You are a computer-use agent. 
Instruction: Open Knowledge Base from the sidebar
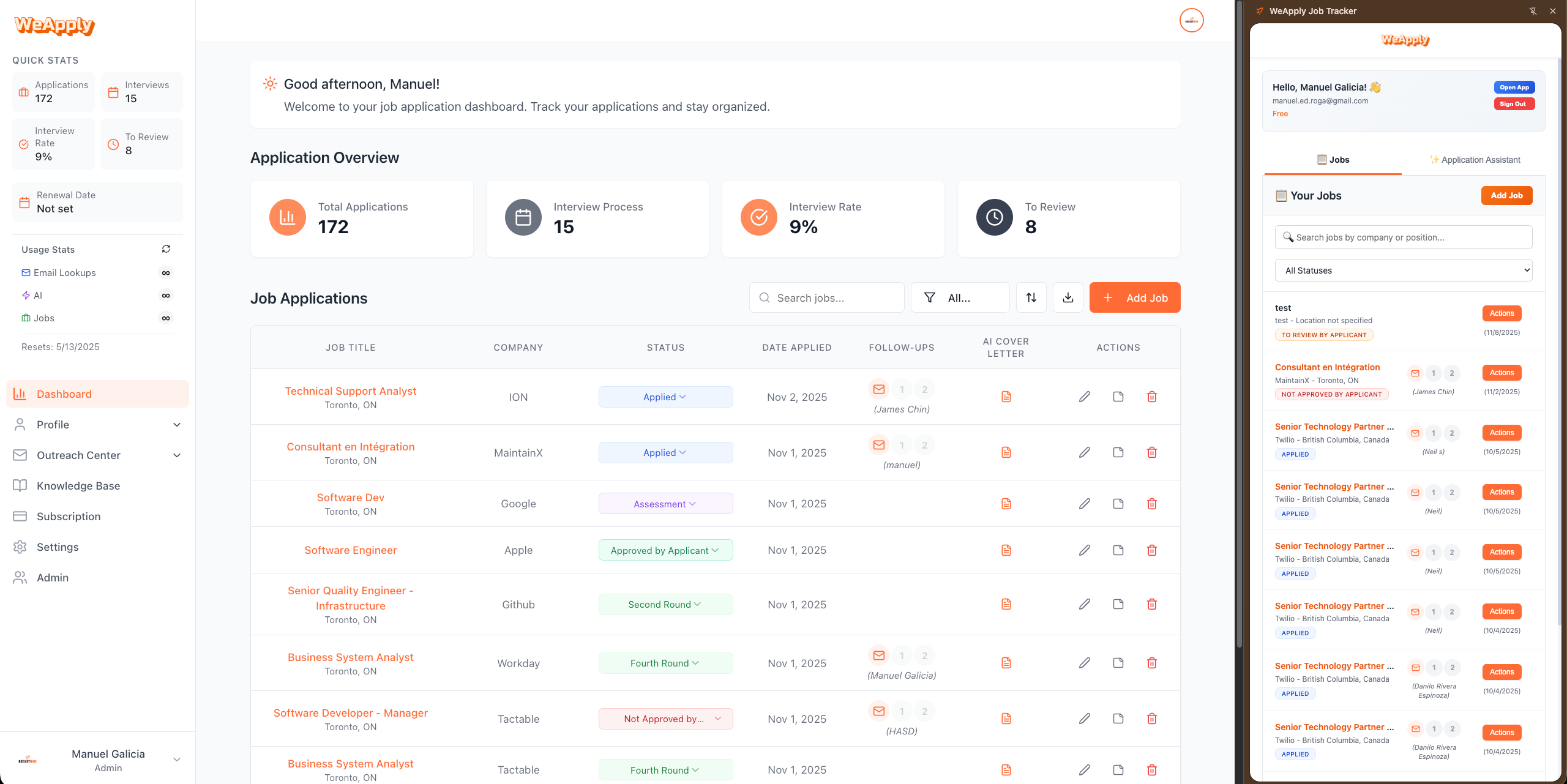click(x=78, y=485)
